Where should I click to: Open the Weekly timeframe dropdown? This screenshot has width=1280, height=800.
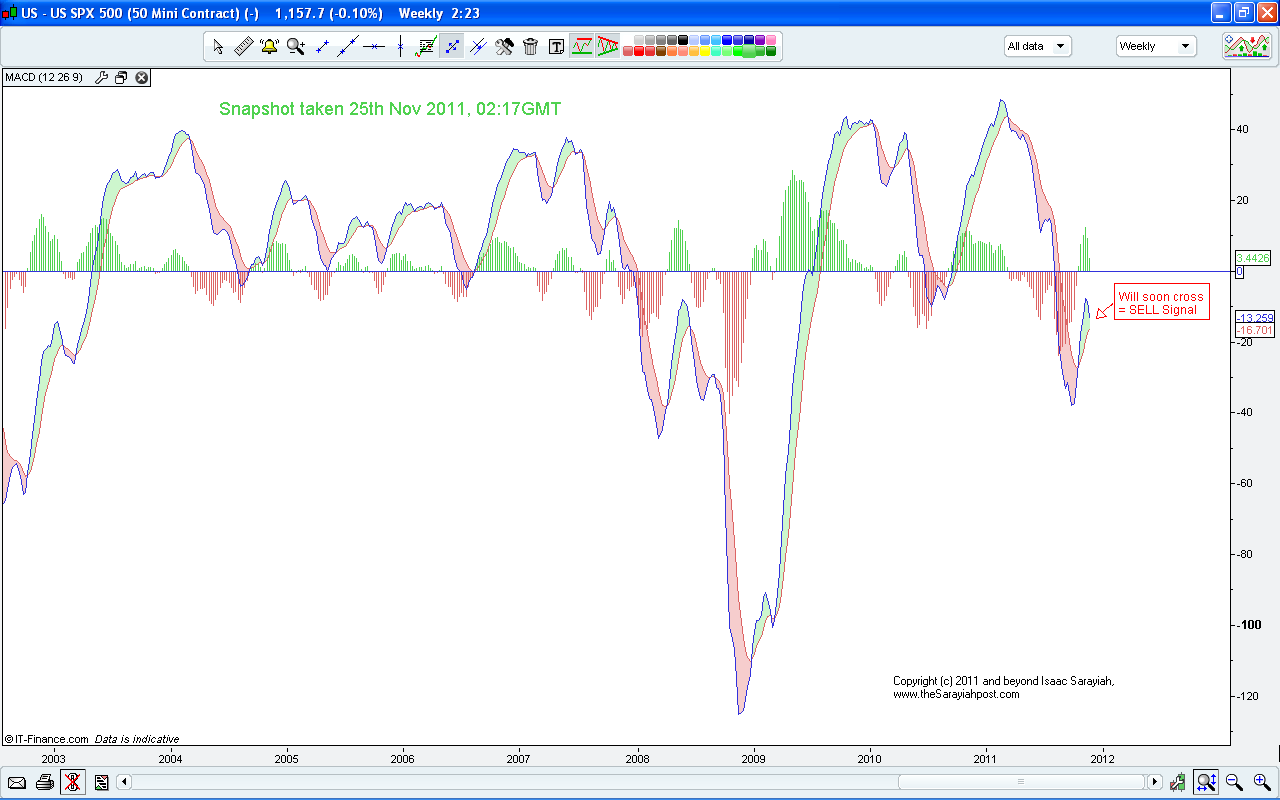tap(1155, 46)
